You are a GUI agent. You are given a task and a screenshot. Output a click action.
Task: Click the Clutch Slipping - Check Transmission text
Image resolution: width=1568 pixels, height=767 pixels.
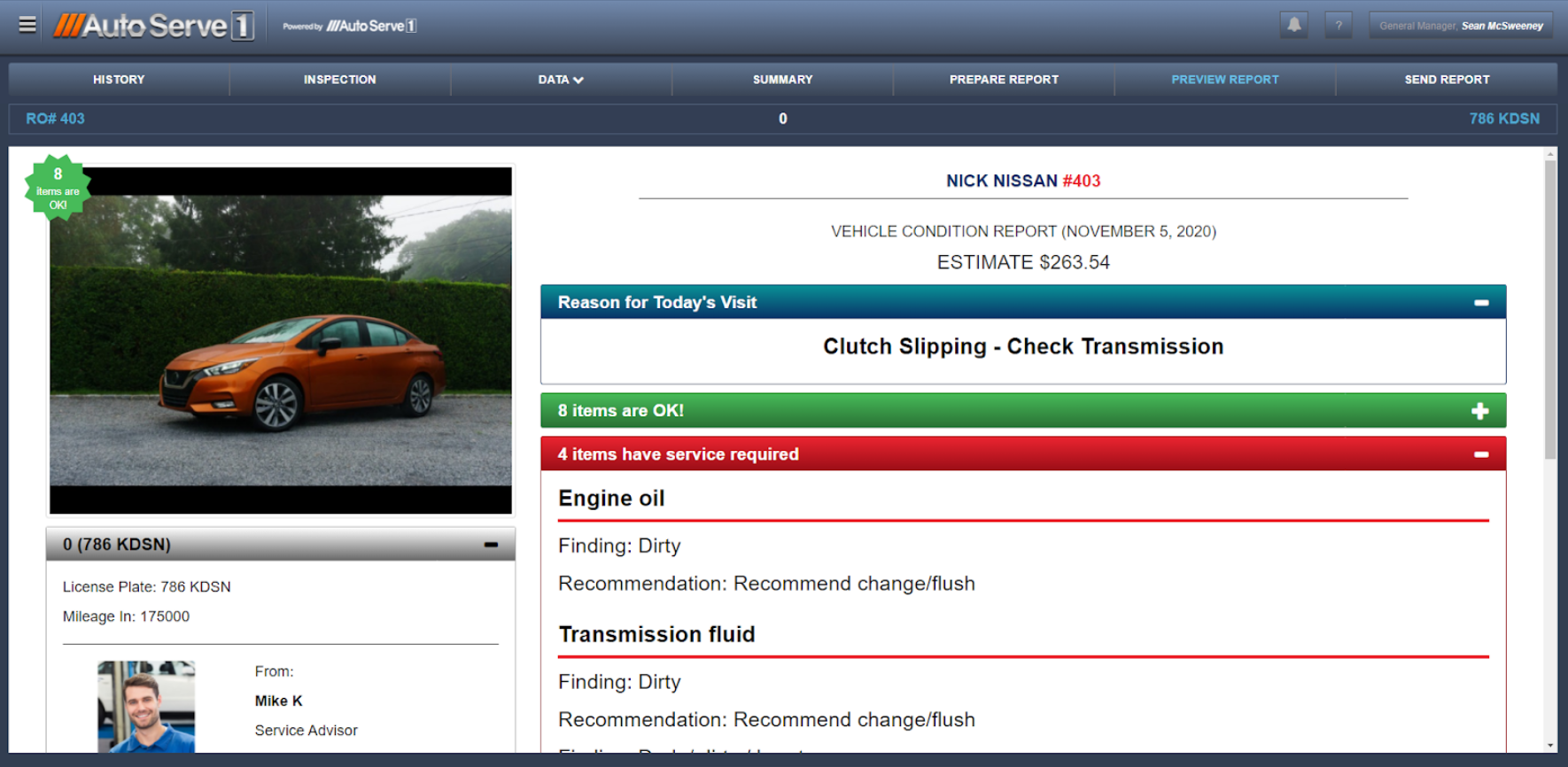pyautogui.click(x=1023, y=346)
